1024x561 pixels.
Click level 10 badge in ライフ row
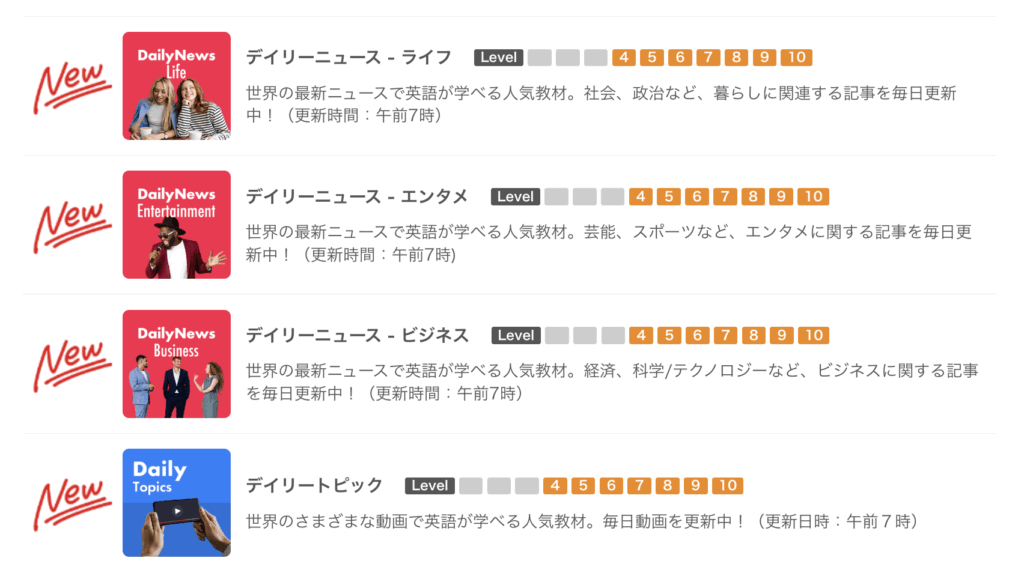click(796, 57)
